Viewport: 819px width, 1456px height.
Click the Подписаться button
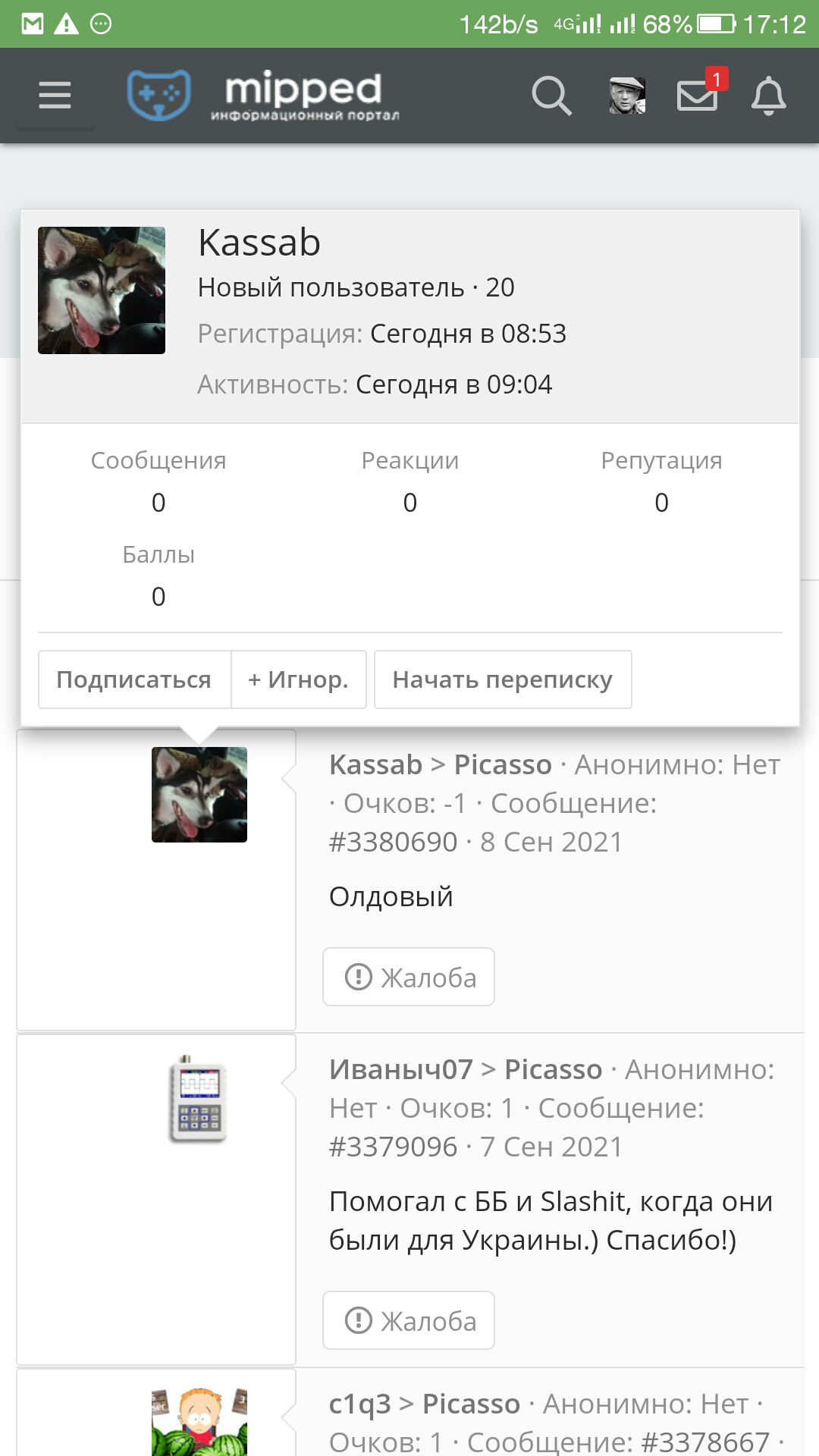(134, 679)
